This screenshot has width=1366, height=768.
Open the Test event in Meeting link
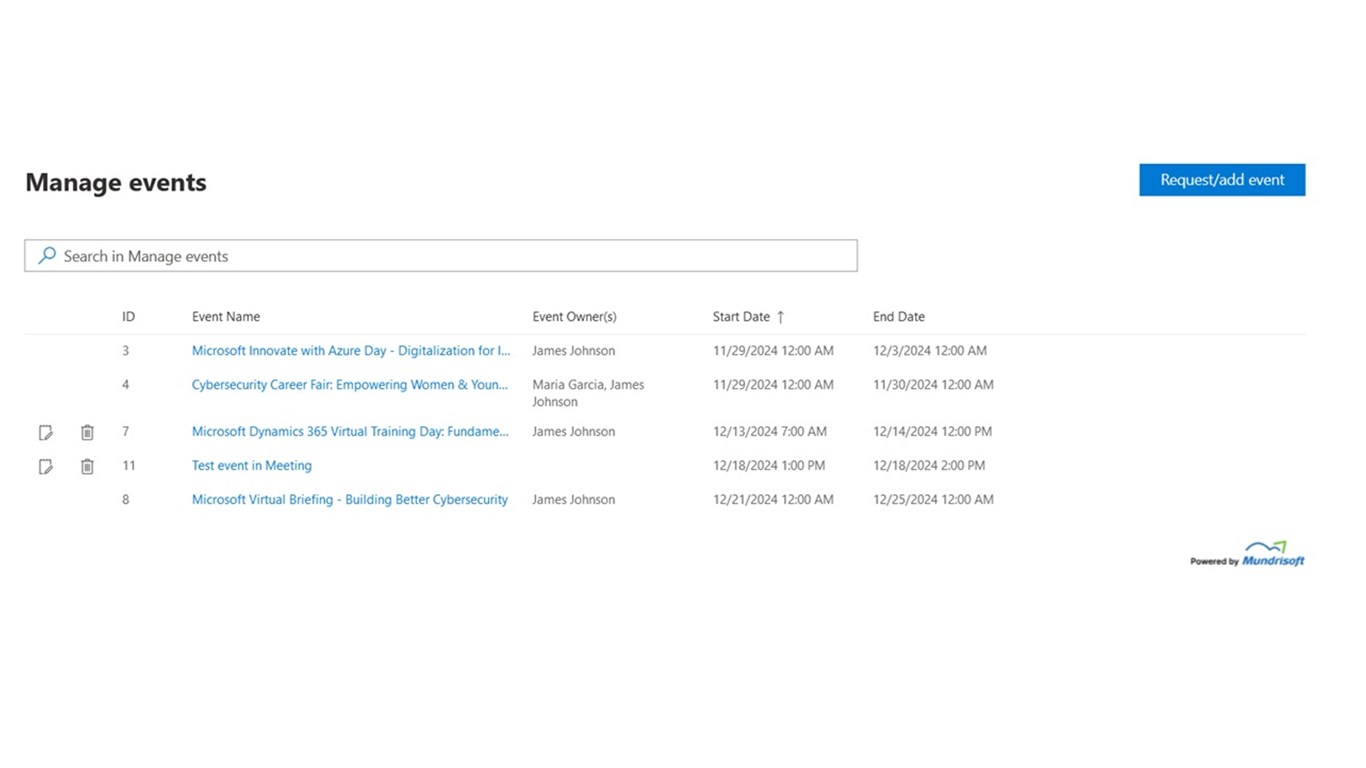pyautogui.click(x=252, y=466)
